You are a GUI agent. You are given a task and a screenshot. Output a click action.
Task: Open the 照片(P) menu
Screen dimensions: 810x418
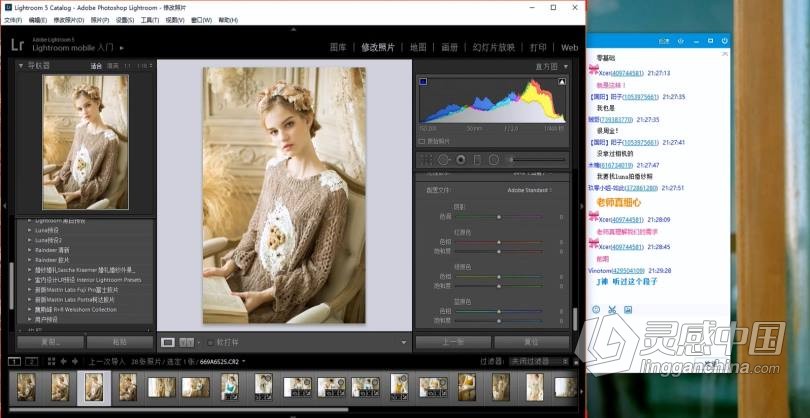[x=100, y=20]
